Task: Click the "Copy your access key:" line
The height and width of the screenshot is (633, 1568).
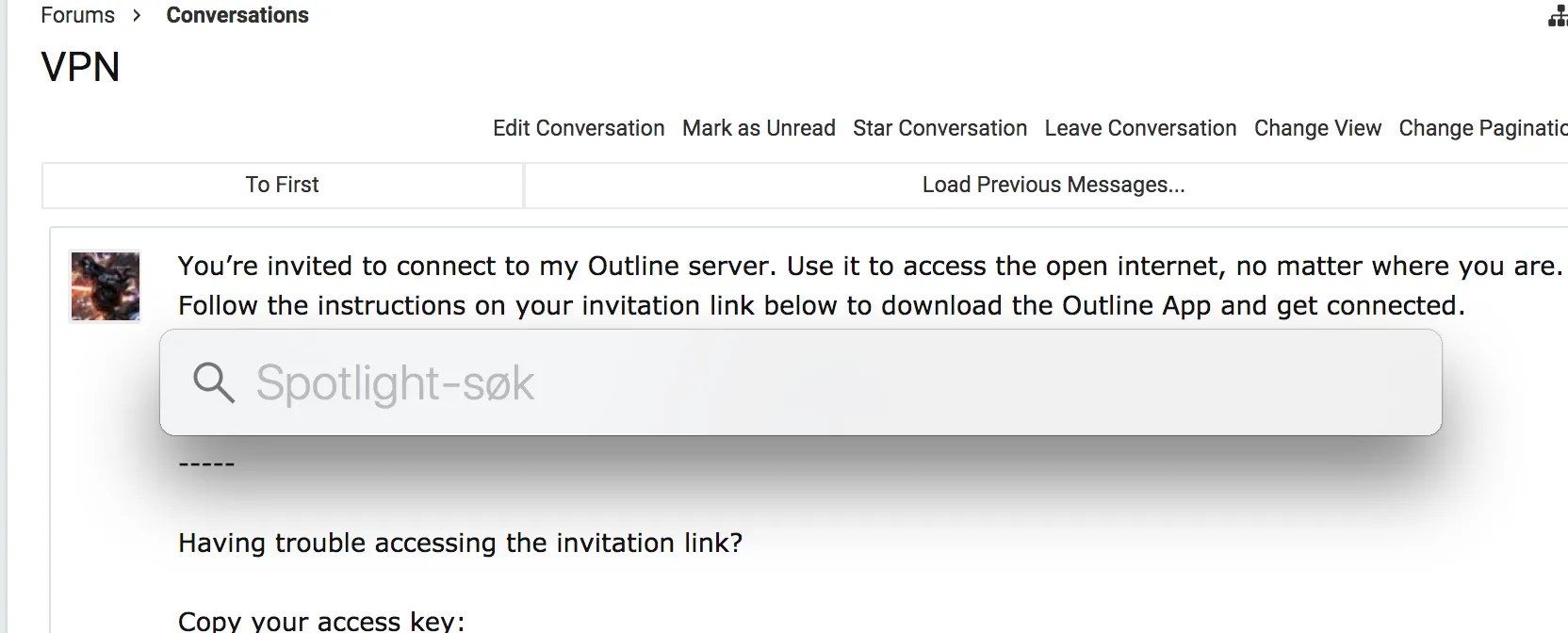Action: click(321, 621)
